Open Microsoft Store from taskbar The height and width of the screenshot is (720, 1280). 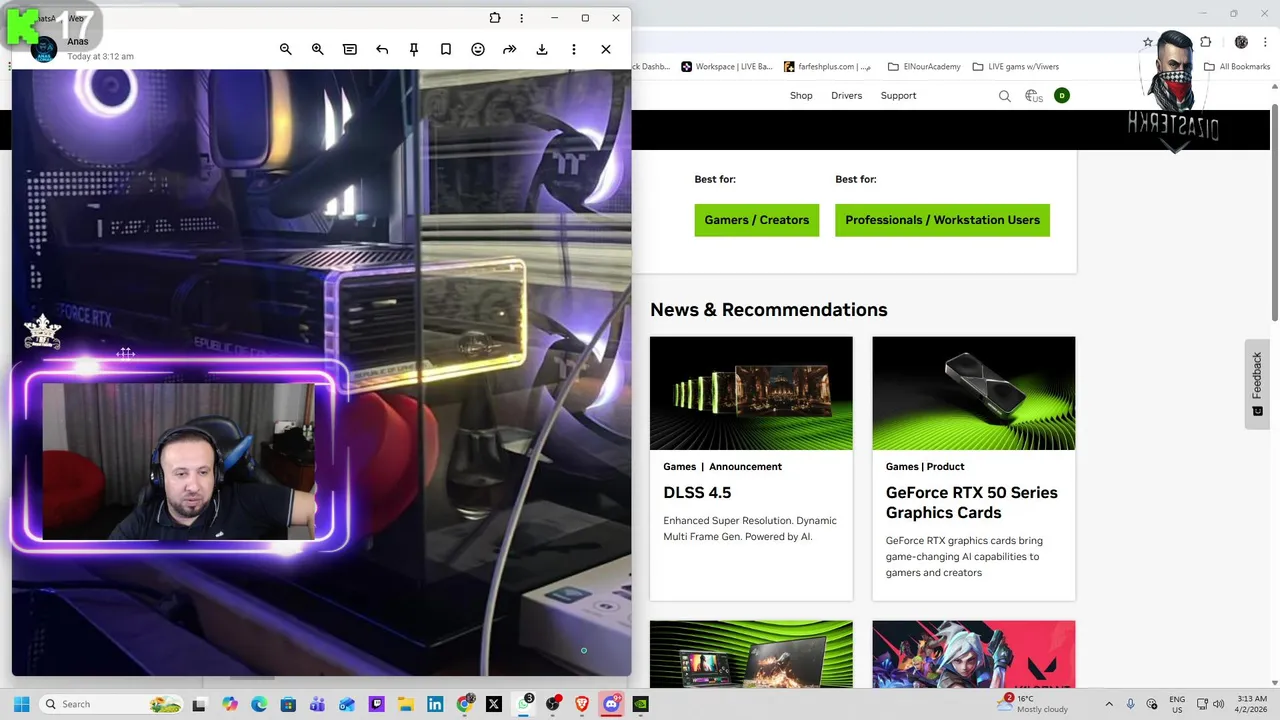pos(288,704)
